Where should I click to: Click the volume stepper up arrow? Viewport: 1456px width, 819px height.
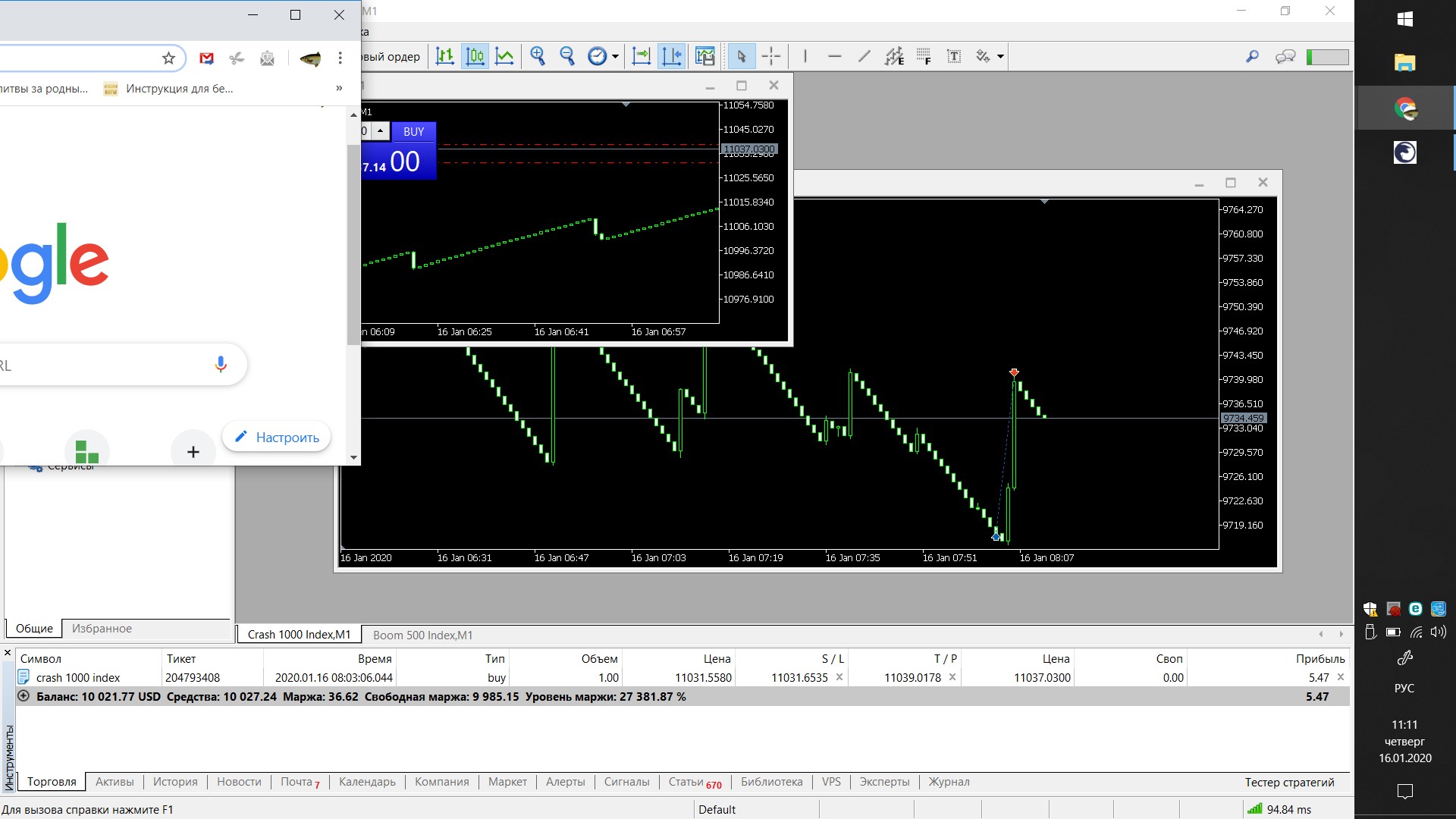tap(381, 131)
